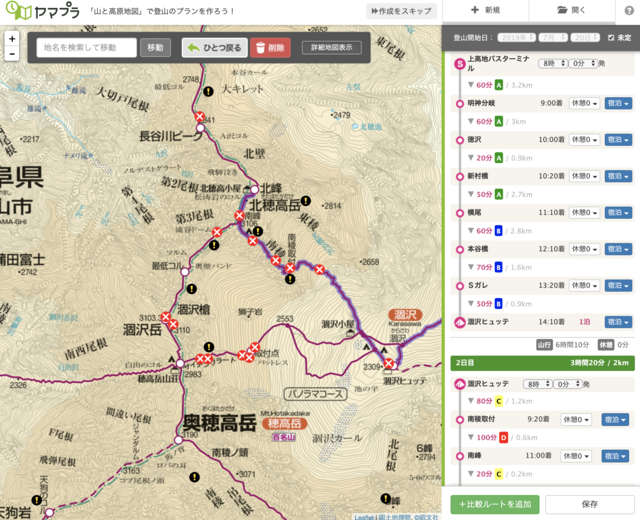The width and height of the screenshot is (640, 520).
Task: Click the waypoint circle near 天狗のコル
Action: 49,512
